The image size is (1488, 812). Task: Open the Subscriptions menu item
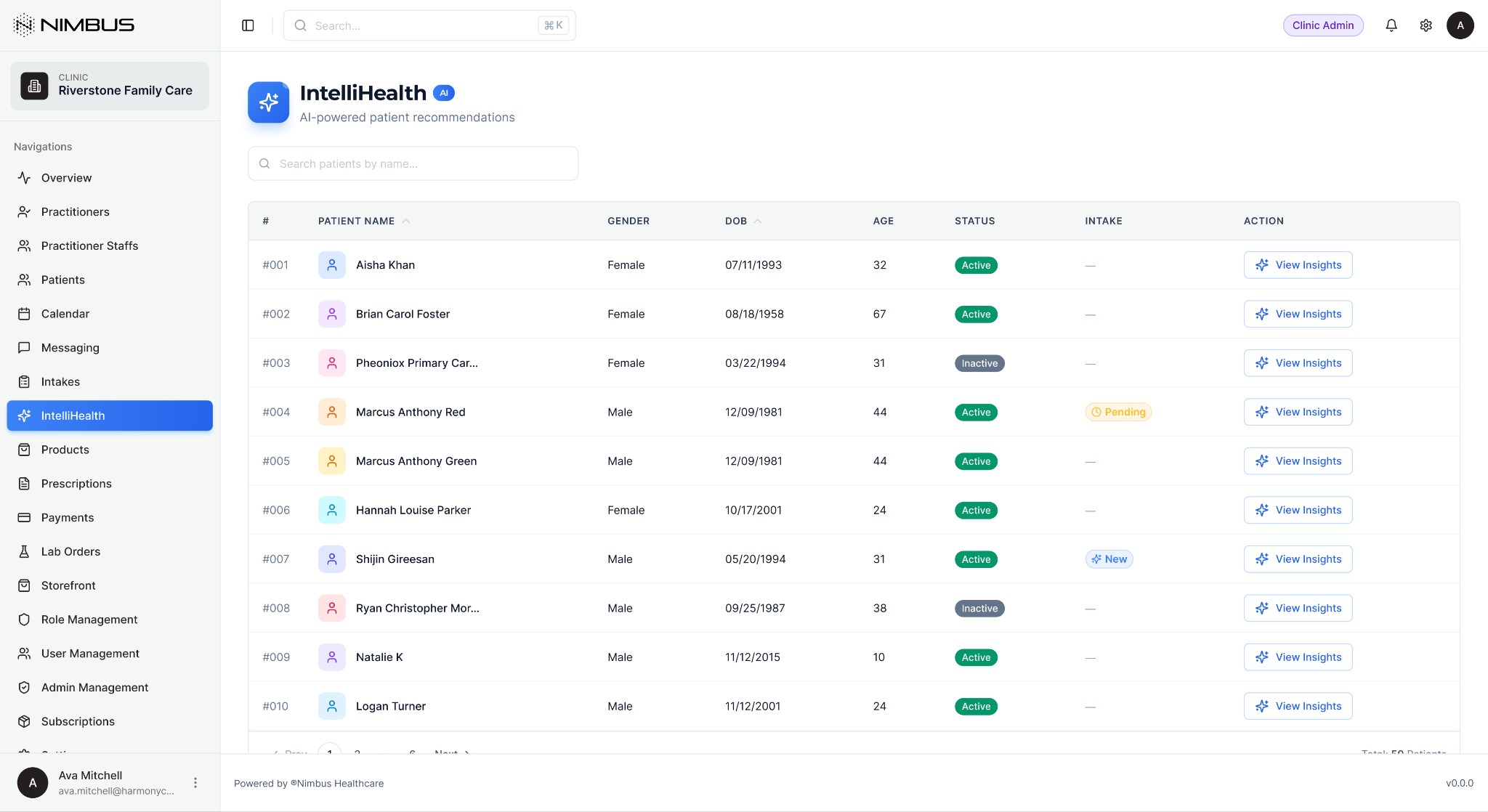pos(77,721)
